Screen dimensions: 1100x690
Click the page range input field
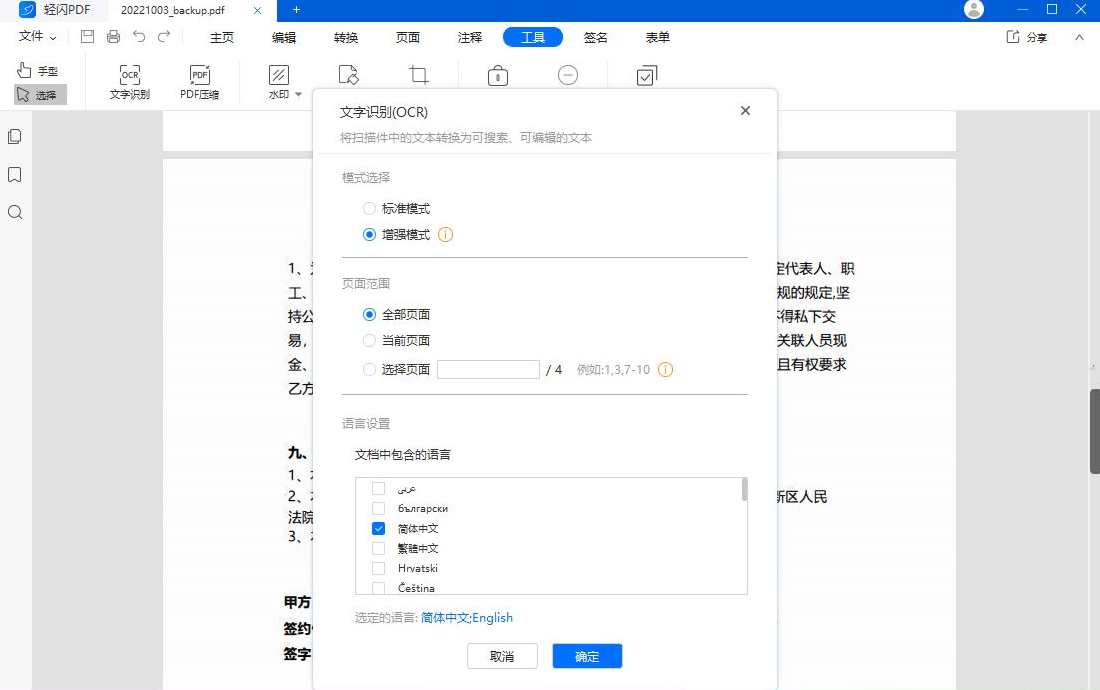tap(488, 369)
